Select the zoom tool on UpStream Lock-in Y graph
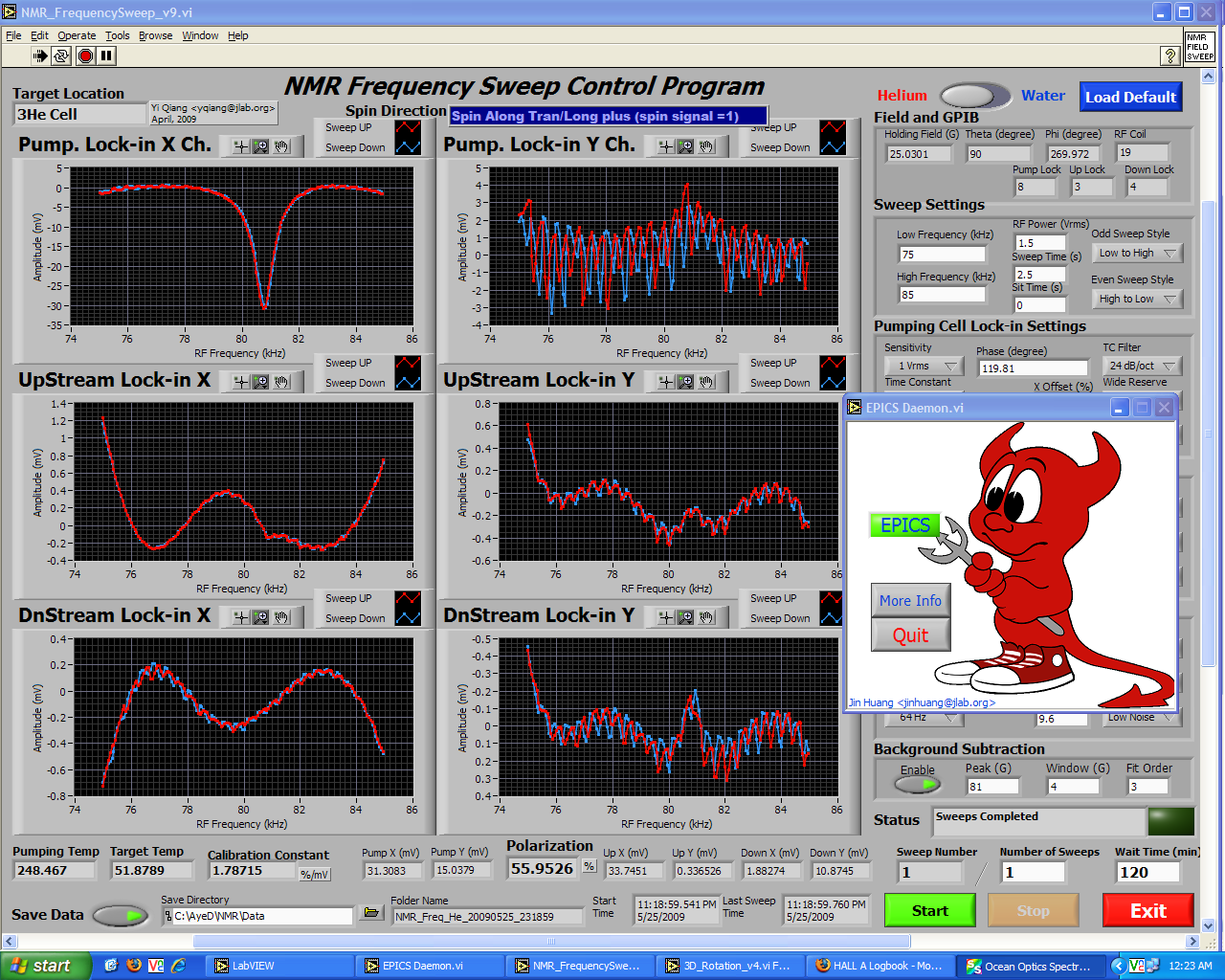Image resolution: width=1225 pixels, height=980 pixels. (x=686, y=382)
